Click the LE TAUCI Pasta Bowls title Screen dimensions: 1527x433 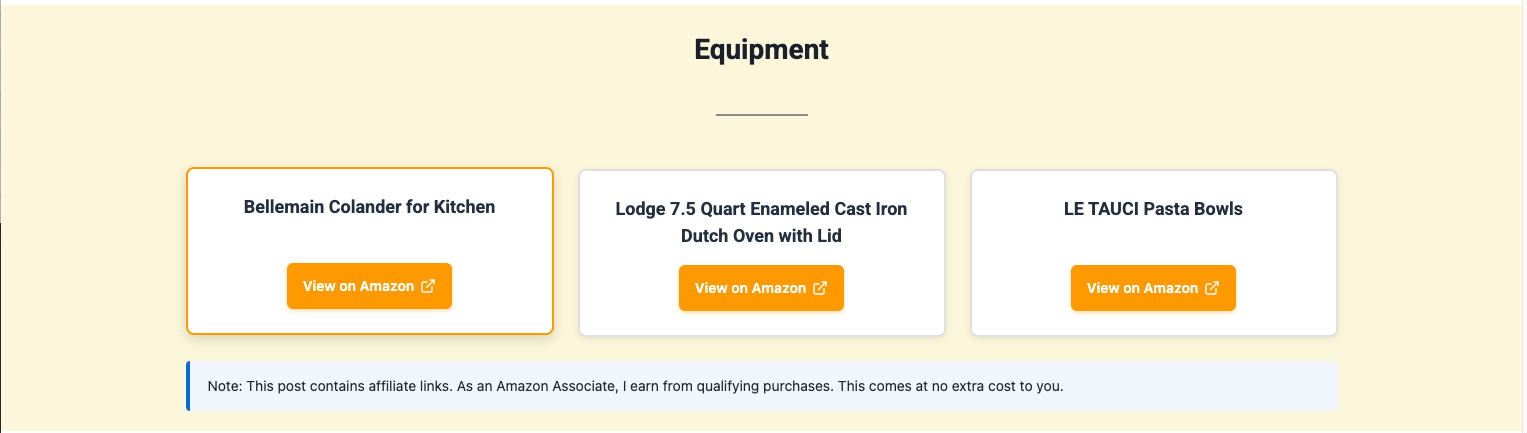tap(1153, 209)
